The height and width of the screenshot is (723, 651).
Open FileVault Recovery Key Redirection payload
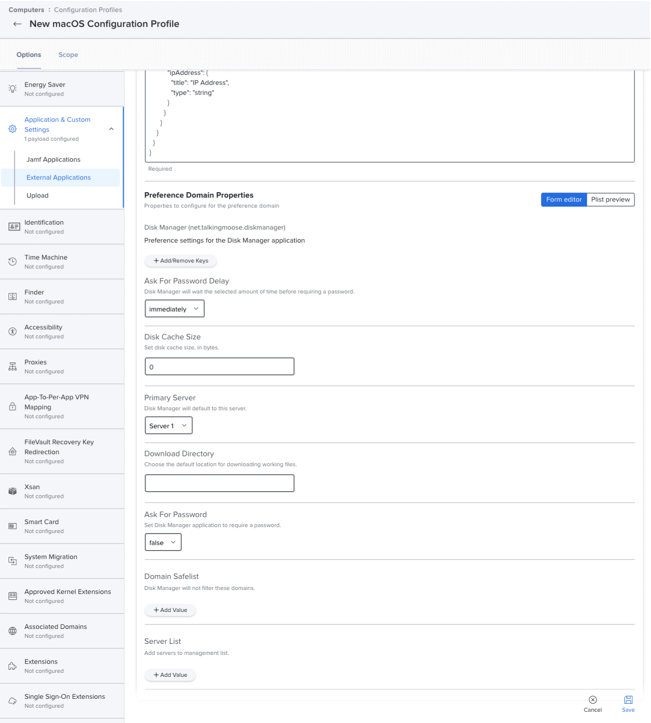coord(62,451)
